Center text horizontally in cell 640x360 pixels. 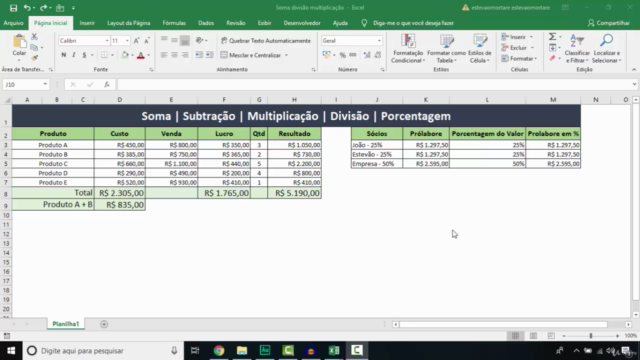point(174,55)
